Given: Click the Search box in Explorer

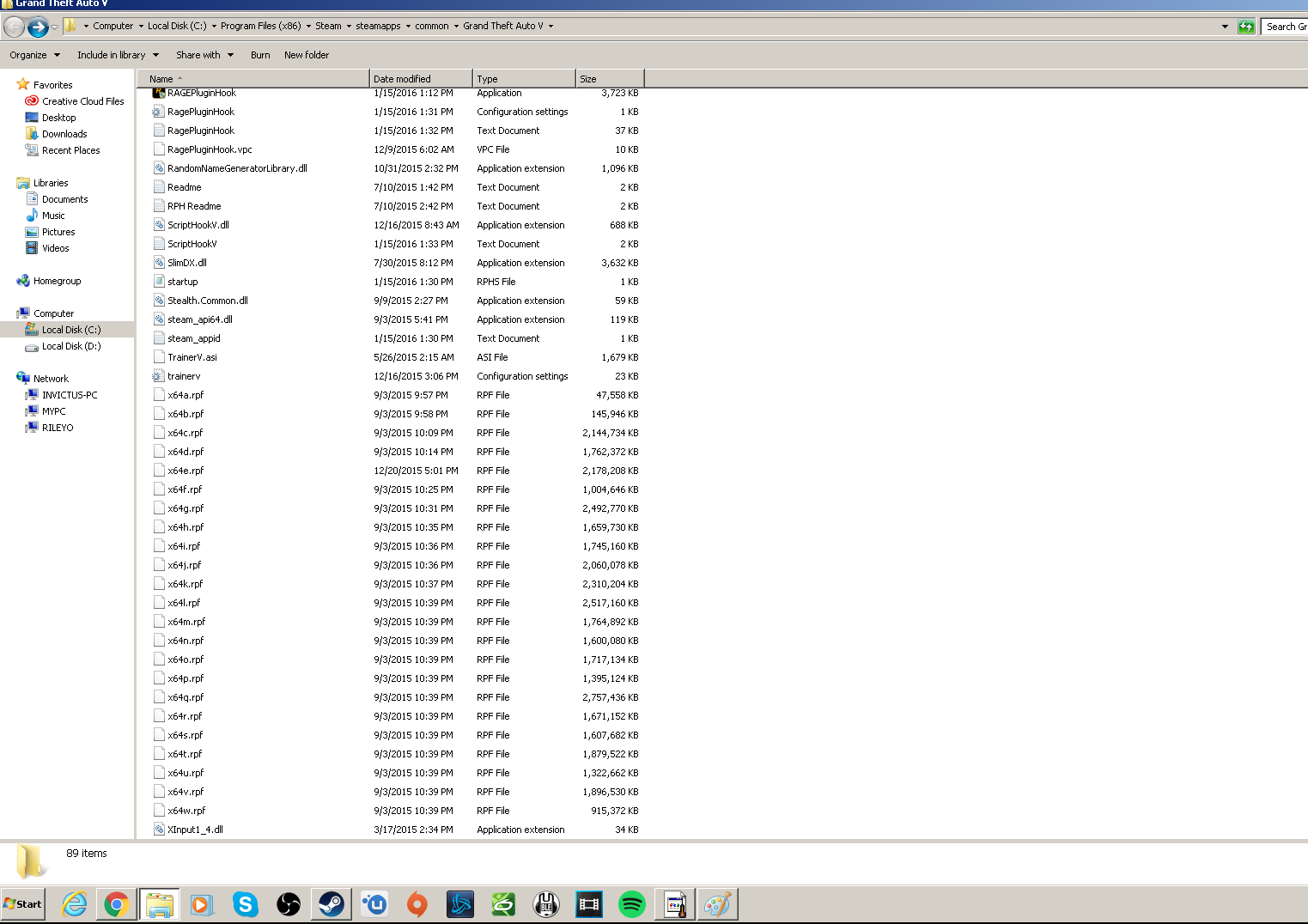Looking at the screenshot, I should 1286,27.
